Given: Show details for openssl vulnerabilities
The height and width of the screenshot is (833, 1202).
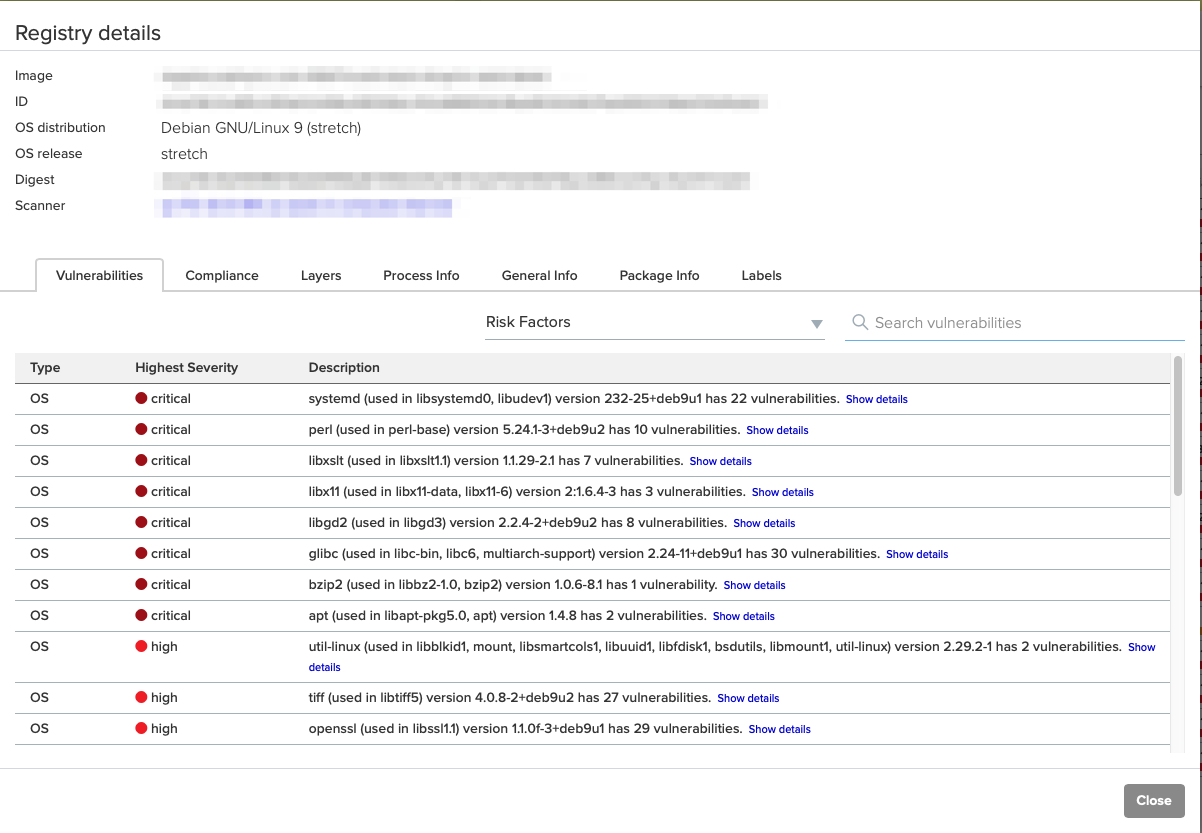Looking at the screenshot, I should (x=779, y=729).
